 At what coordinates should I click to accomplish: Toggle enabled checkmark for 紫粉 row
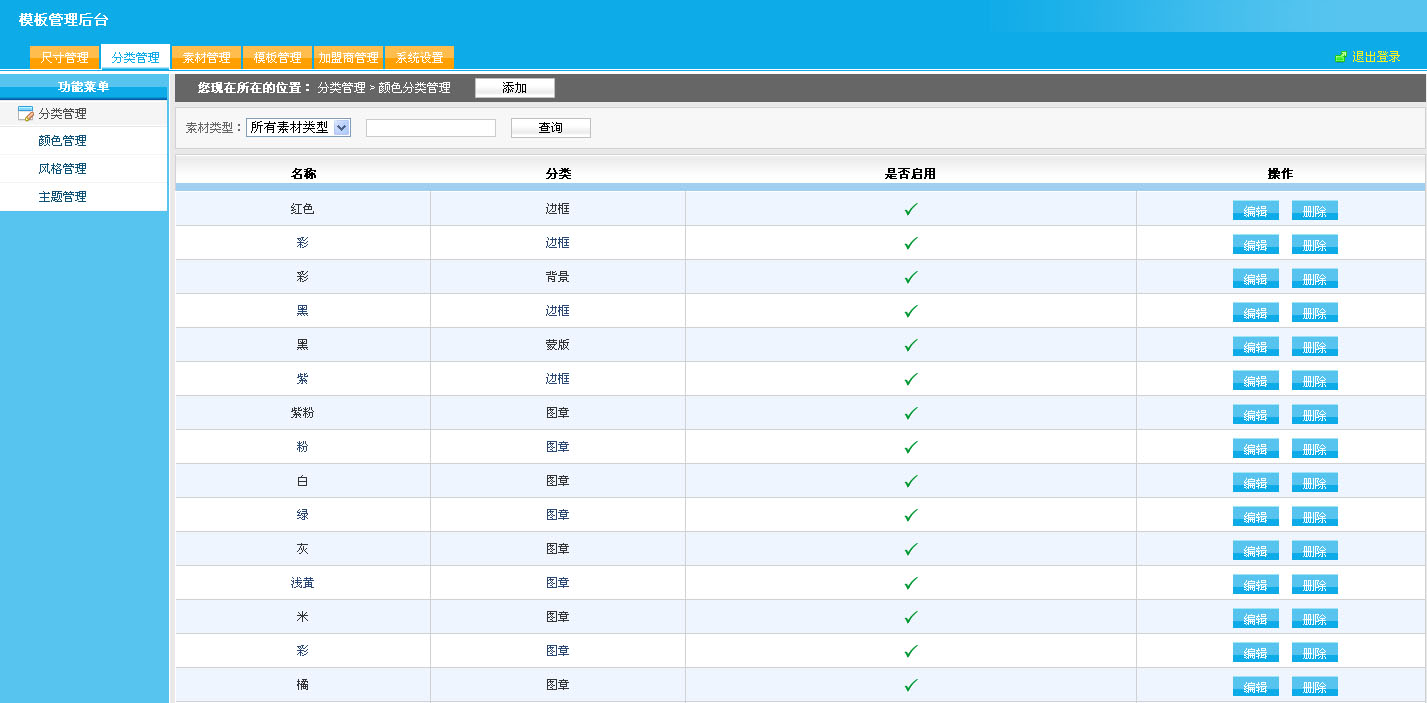point(911,413)
